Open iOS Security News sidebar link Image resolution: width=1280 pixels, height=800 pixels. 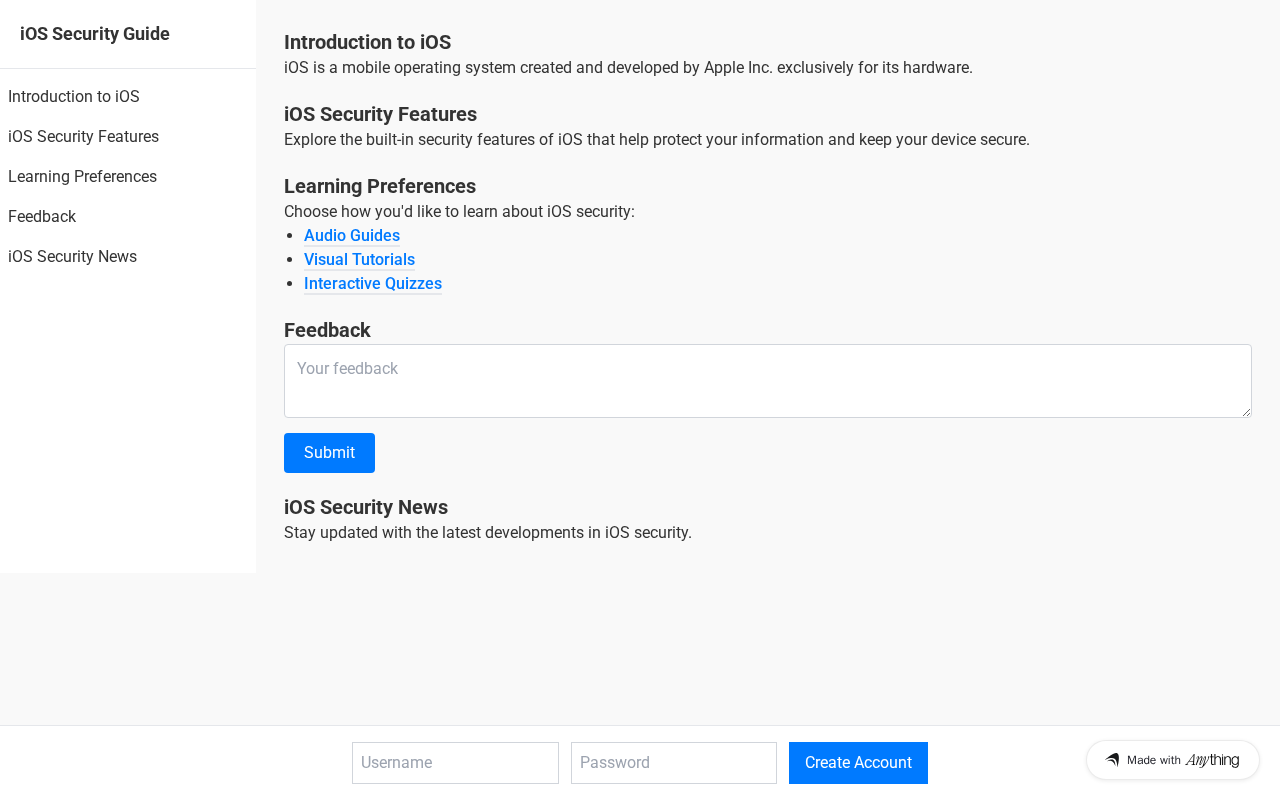72,257
